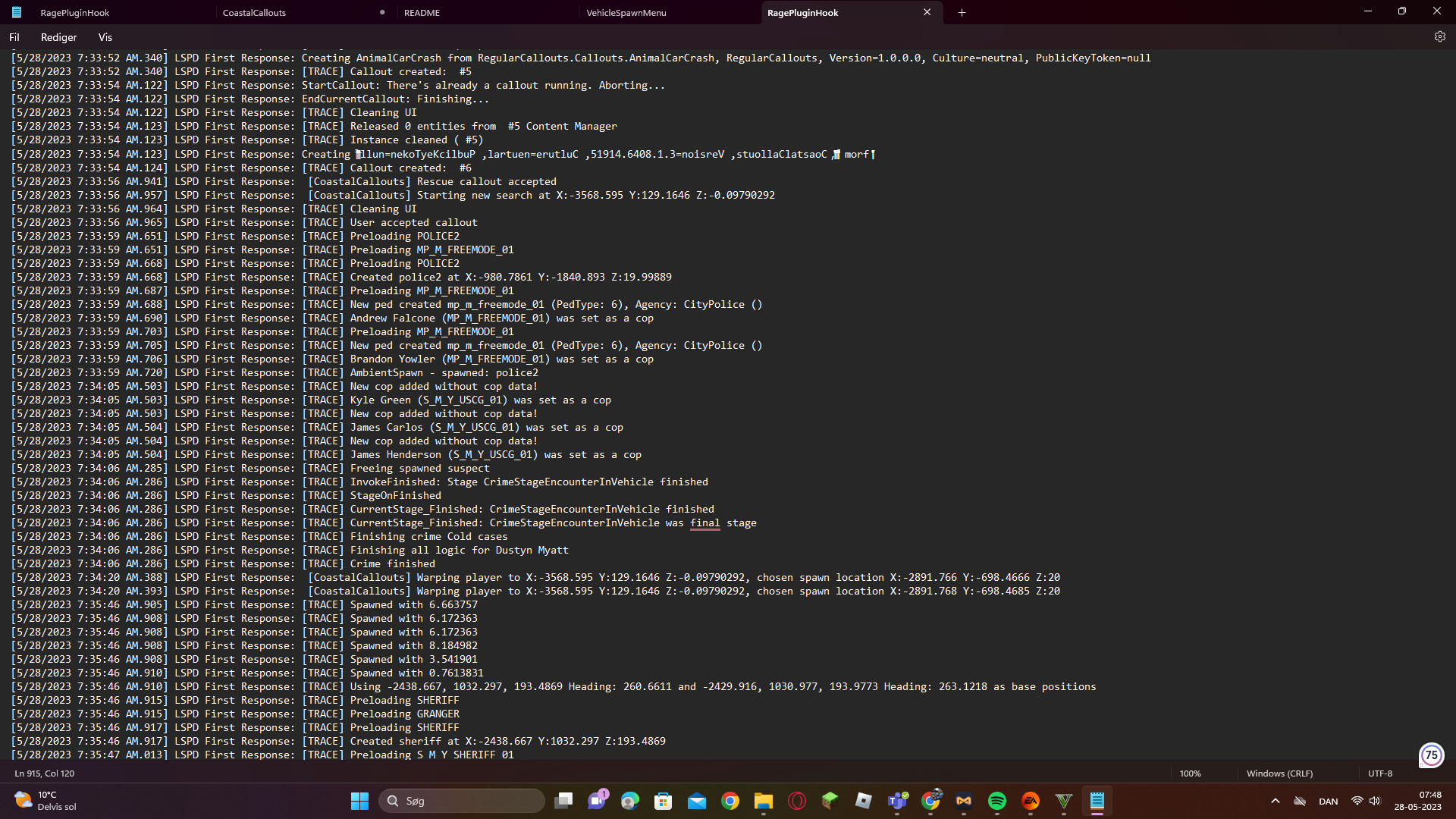Image resolution: width=1456 pixels, height=819 pixels.
Task: Click the Windows (CRLF) line ending indicator
Action: point(1279,773)
